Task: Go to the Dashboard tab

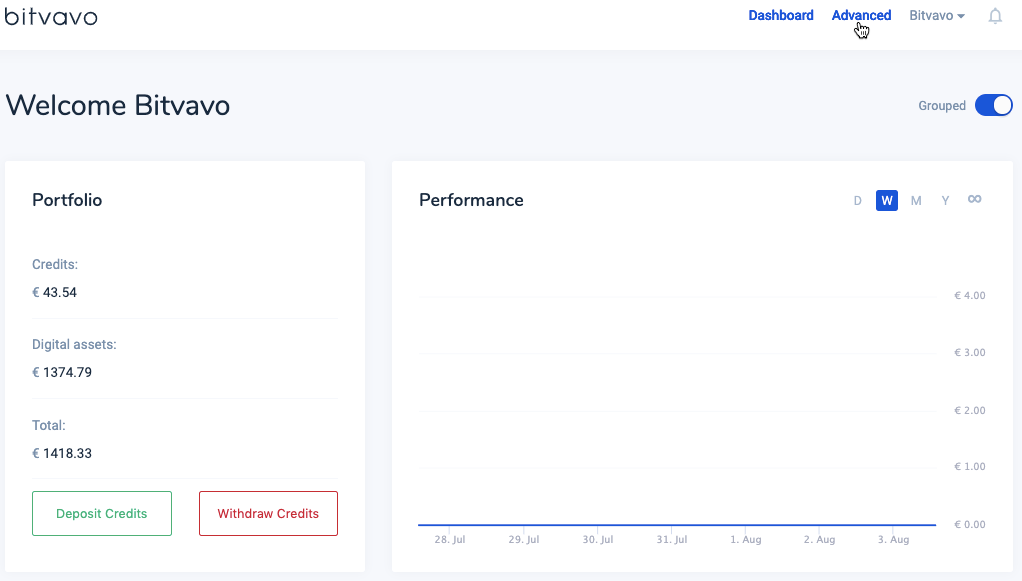Action: [x=780, y=16]
